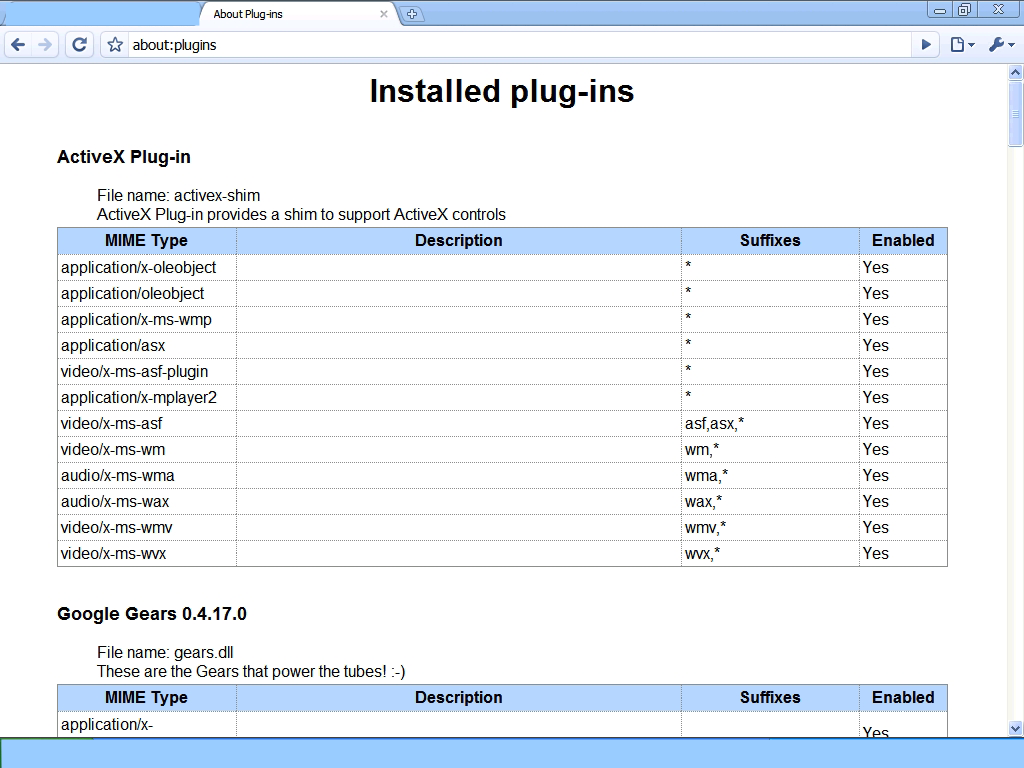1024x768 pixels.
Task: Click 'video/x-ms-wm' MIME type cell
Action: [147, 450]
